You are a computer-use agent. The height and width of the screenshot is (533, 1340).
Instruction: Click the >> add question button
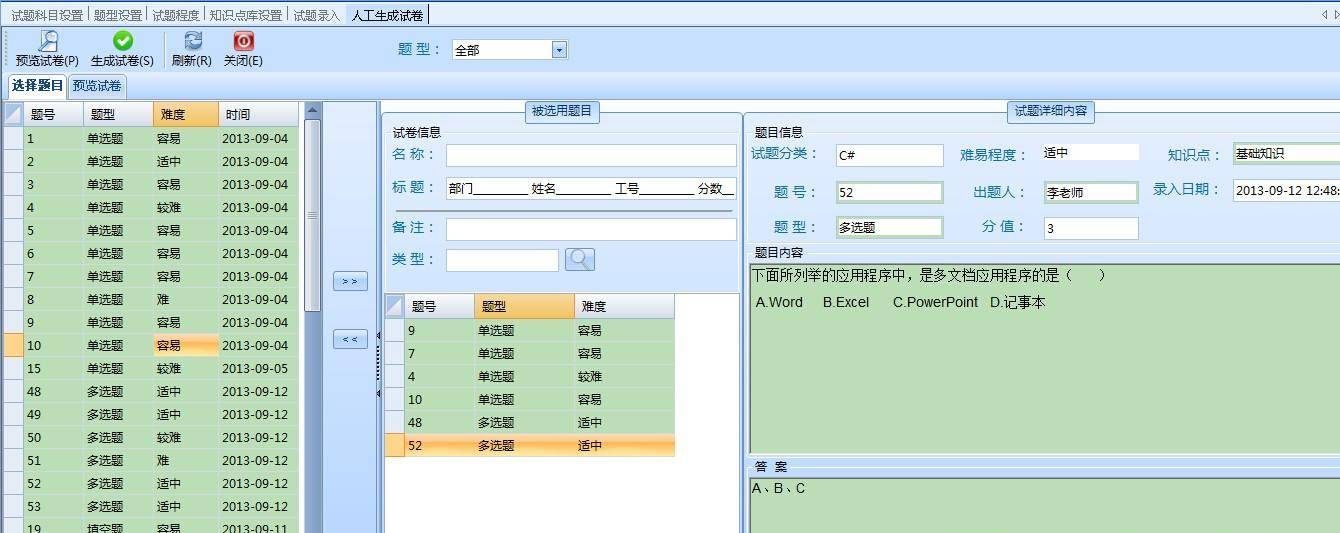(350, 282)
